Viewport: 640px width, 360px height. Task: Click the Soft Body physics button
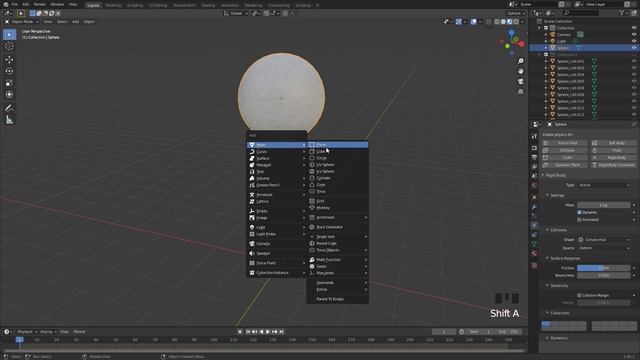click(613, 143)
